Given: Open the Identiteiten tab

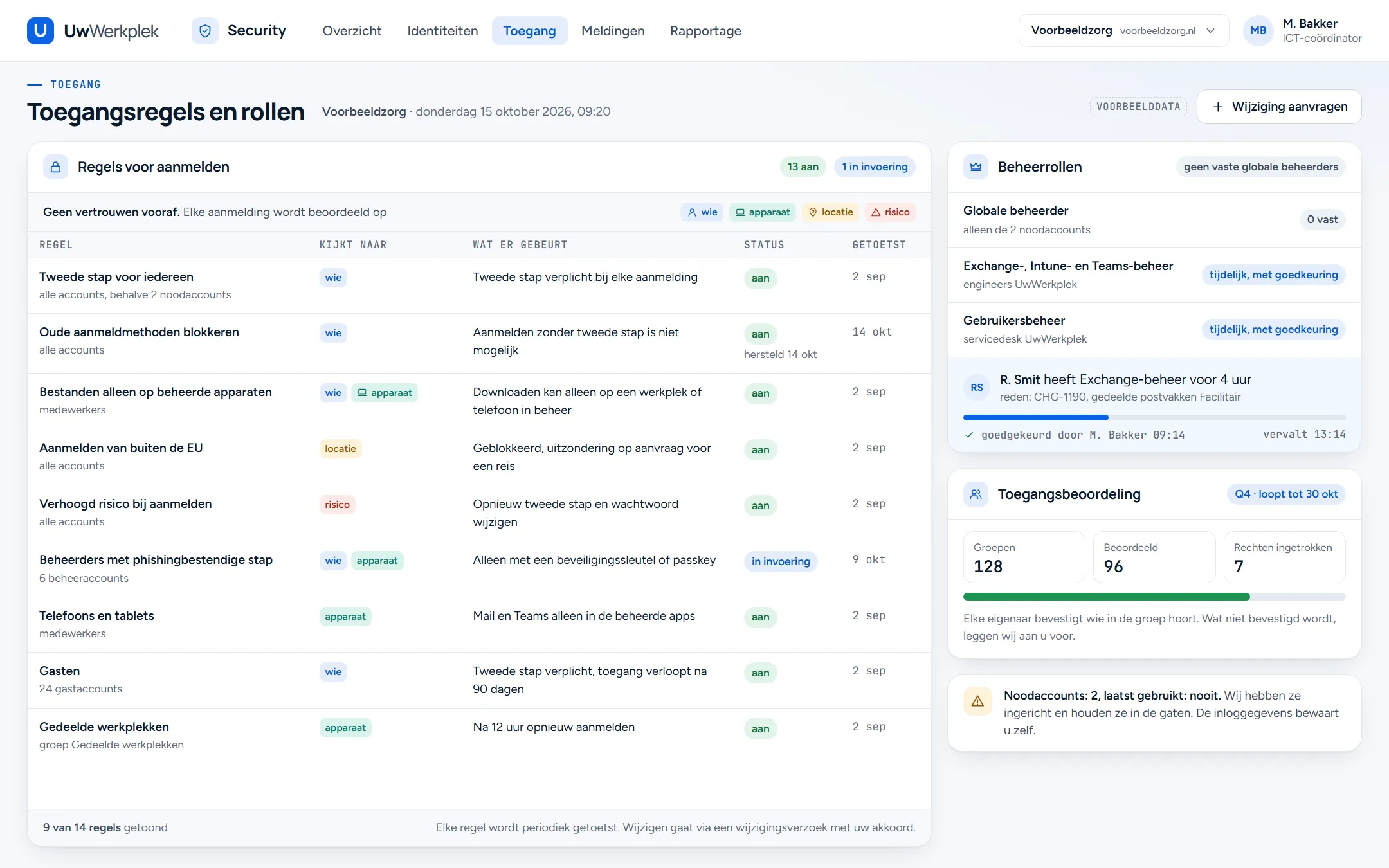Looking at the screenshot, I should [x=442, y=31].
